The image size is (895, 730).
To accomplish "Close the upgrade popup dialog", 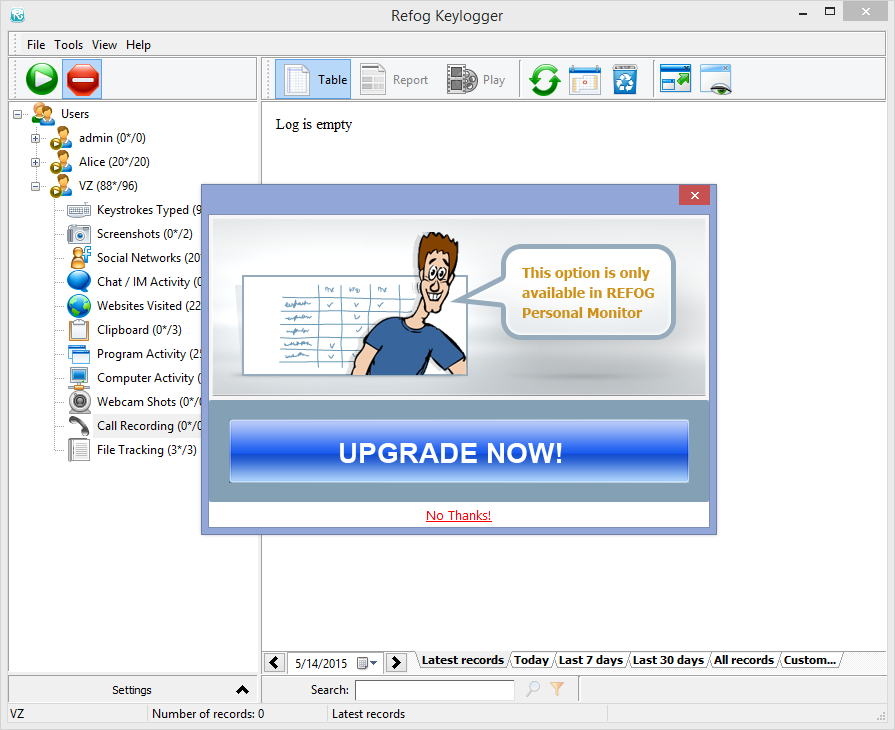I will click(694, 195).
